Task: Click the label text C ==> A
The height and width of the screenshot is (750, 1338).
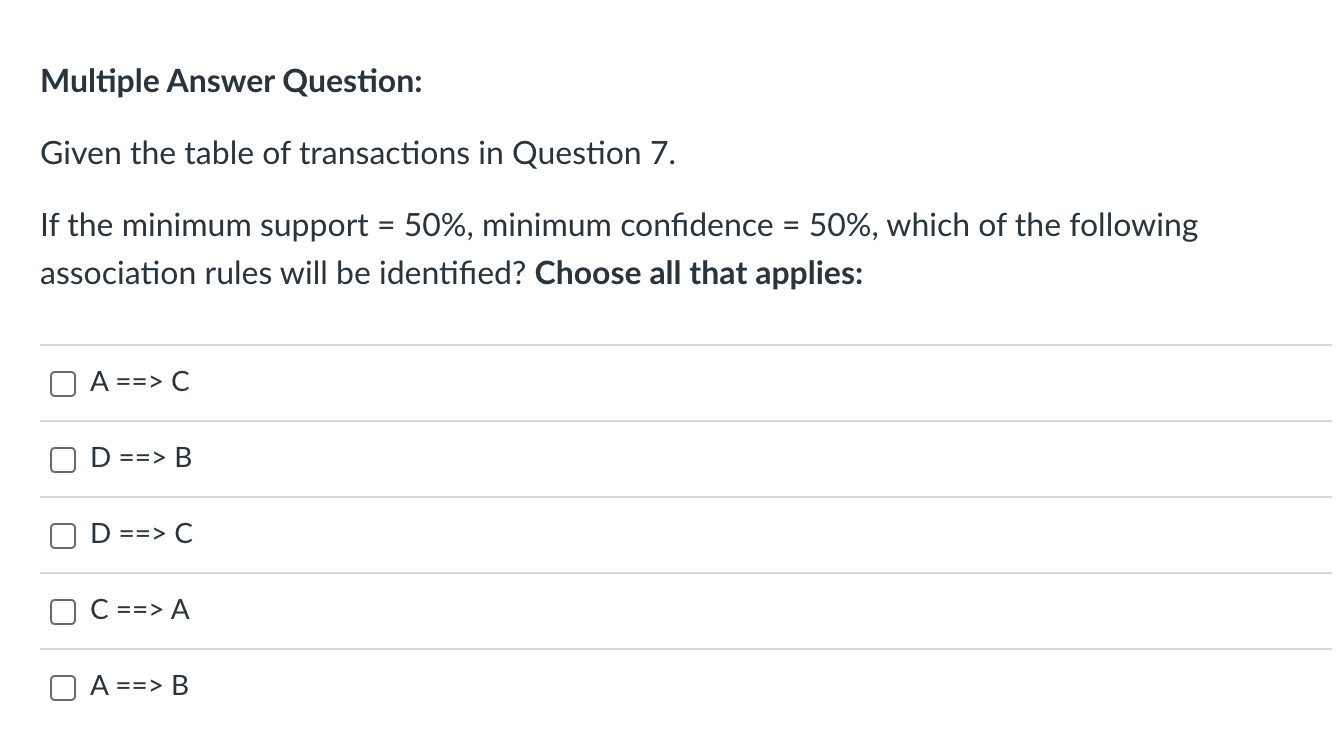Action: (x=140, y=610)
